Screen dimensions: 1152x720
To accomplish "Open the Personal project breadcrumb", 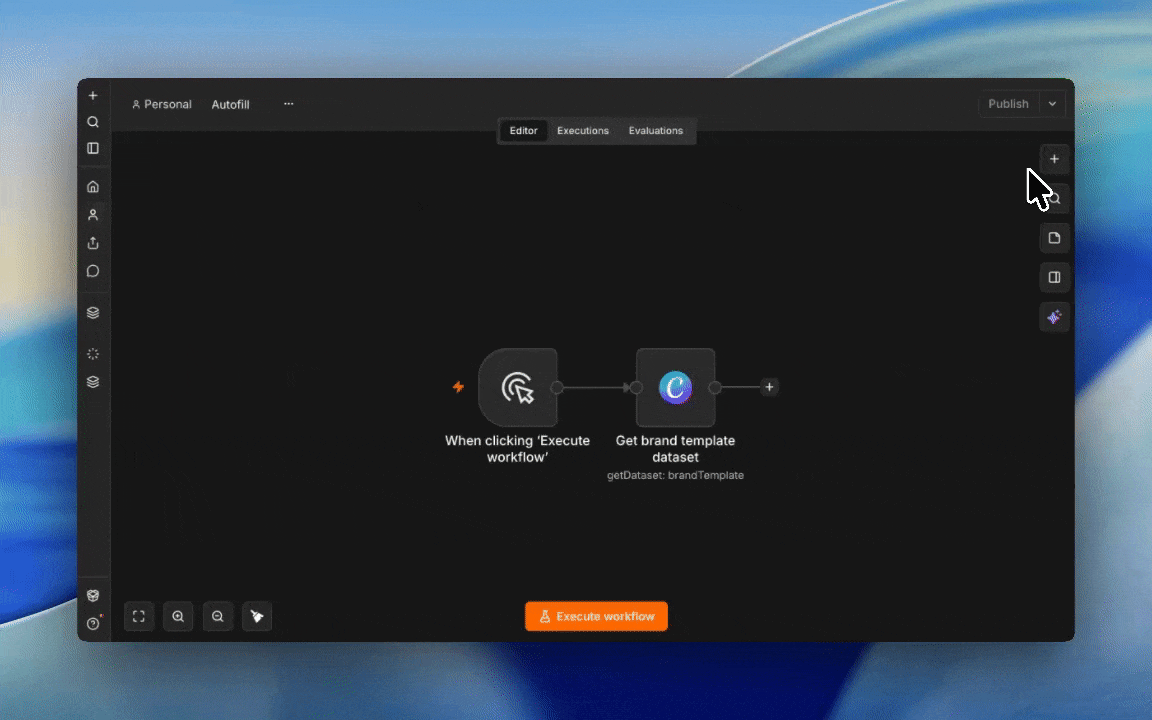I will 162,104.
